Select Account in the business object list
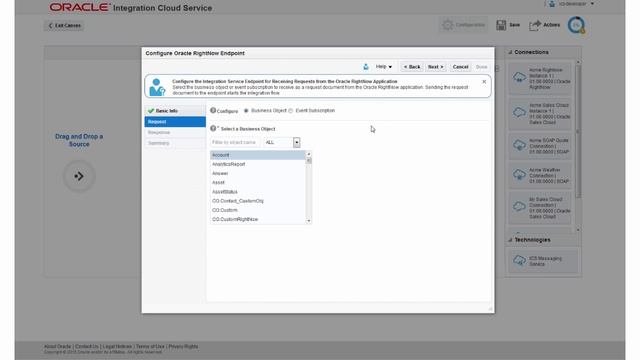Image resolution: width=640 pixels, height=360 pixels. tap(258, 155)
